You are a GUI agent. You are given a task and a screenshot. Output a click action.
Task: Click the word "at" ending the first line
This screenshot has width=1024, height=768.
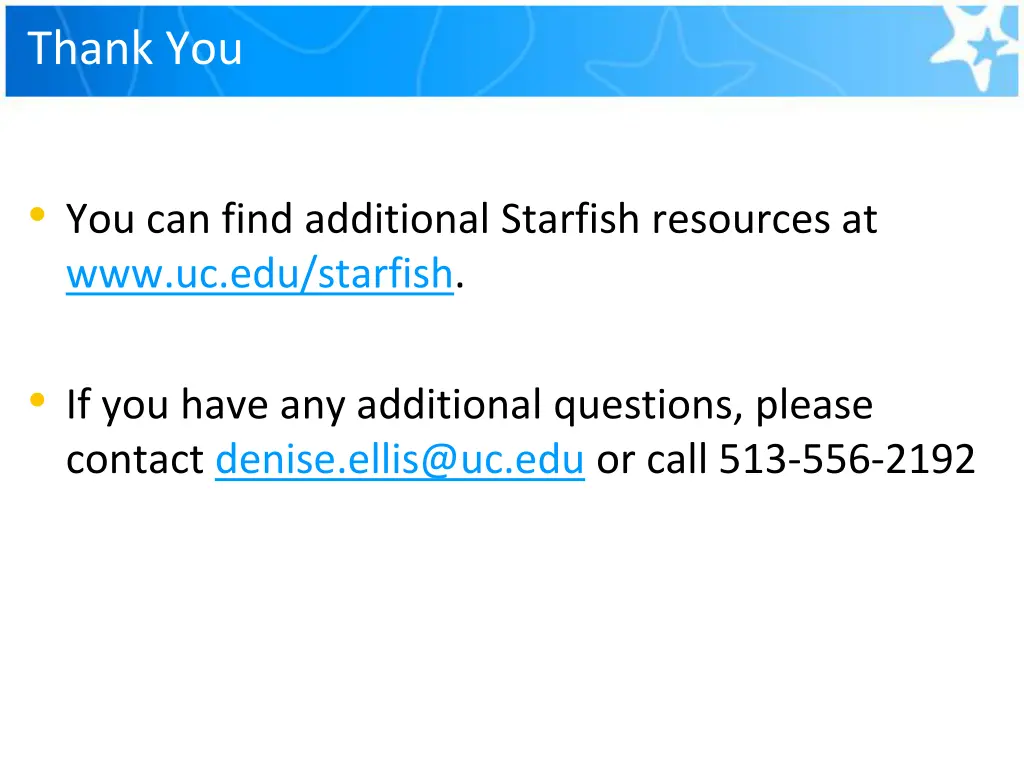pos(859,221)
